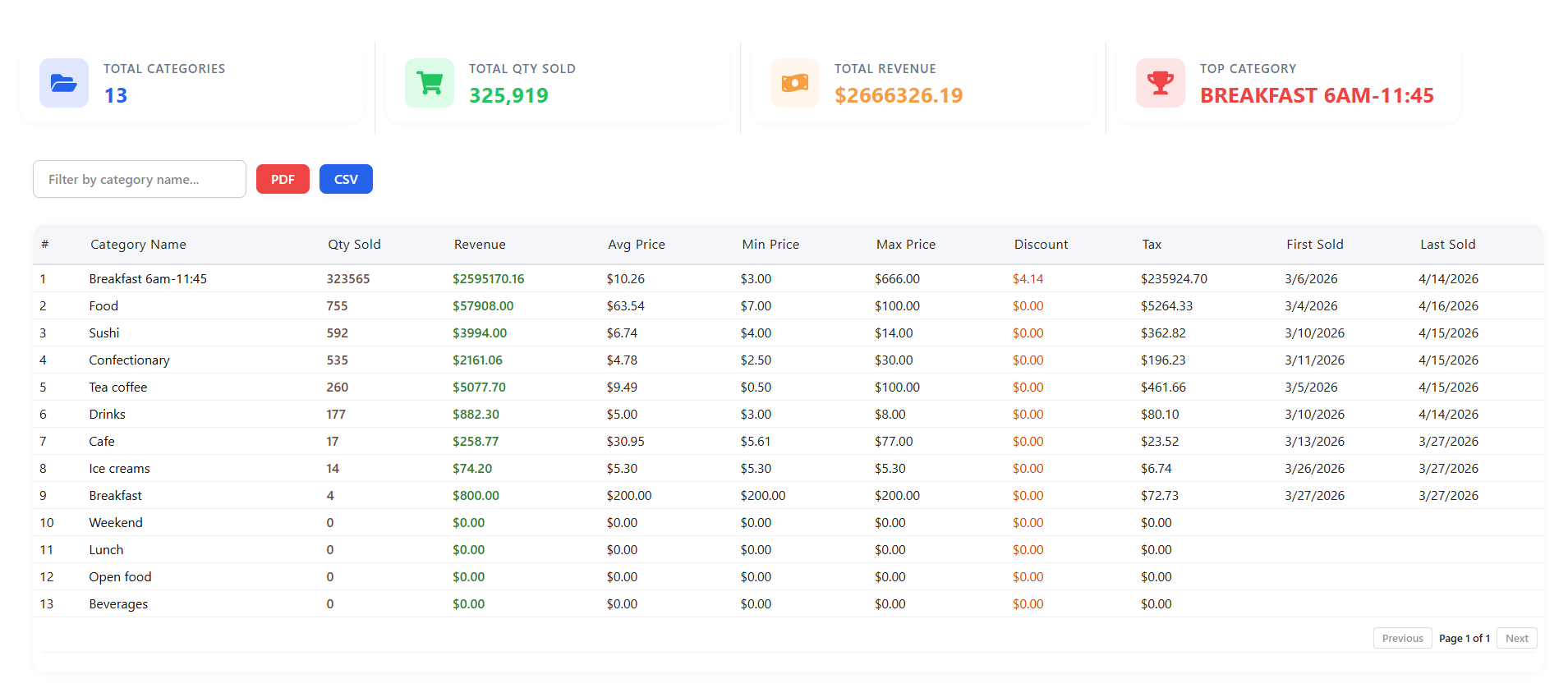Image resolution: width=1568 pixels, height=688 pixels.
Task: Select the Cafe category name
Action: (102, 441)
